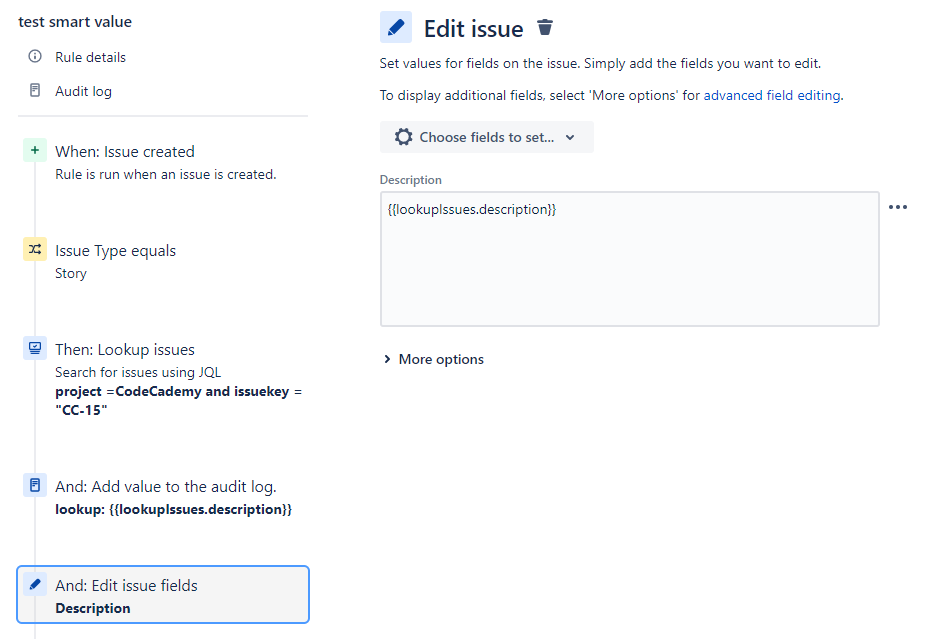Click the gear icon in Choose fields
This screenshot has width=927, height=639.
tap(403, 137)
